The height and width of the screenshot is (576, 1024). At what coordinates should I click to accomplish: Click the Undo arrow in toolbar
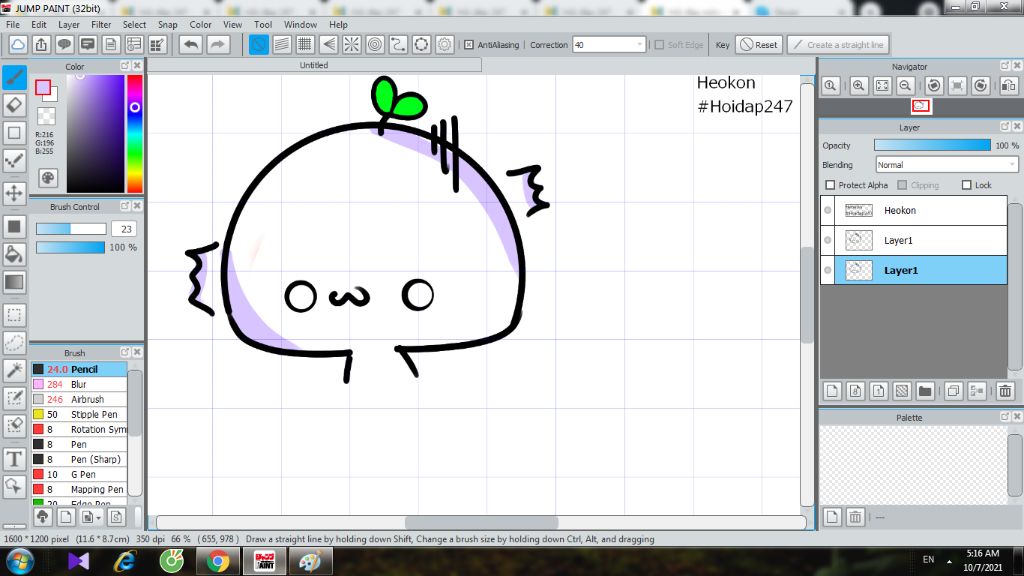tap(191, 44)
